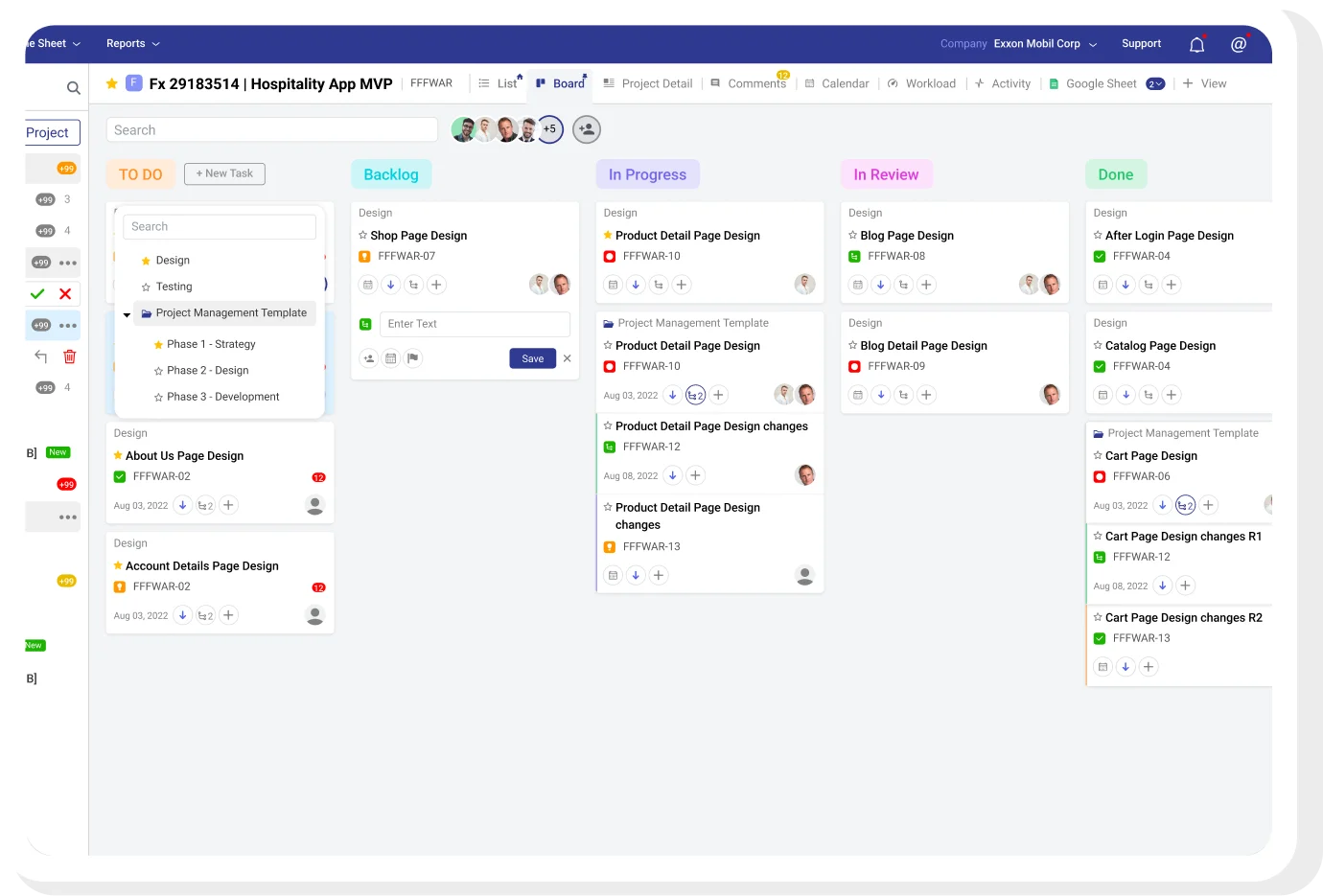
Task: Click the + New Task button
Action: point(224,173)
